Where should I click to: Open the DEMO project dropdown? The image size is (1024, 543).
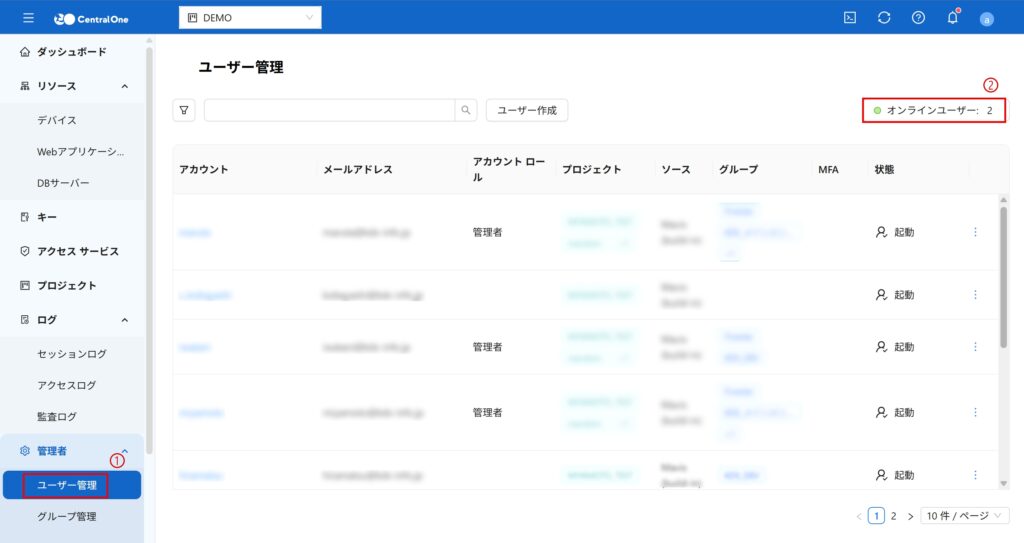coord(250,18)
